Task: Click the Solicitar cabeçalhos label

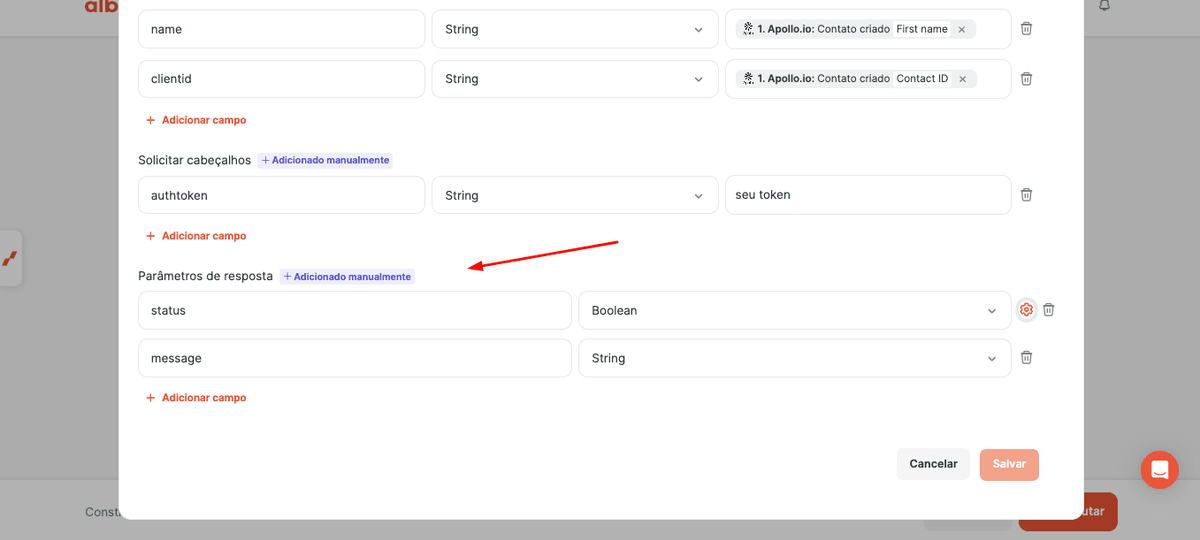Action: pos(194,160)
